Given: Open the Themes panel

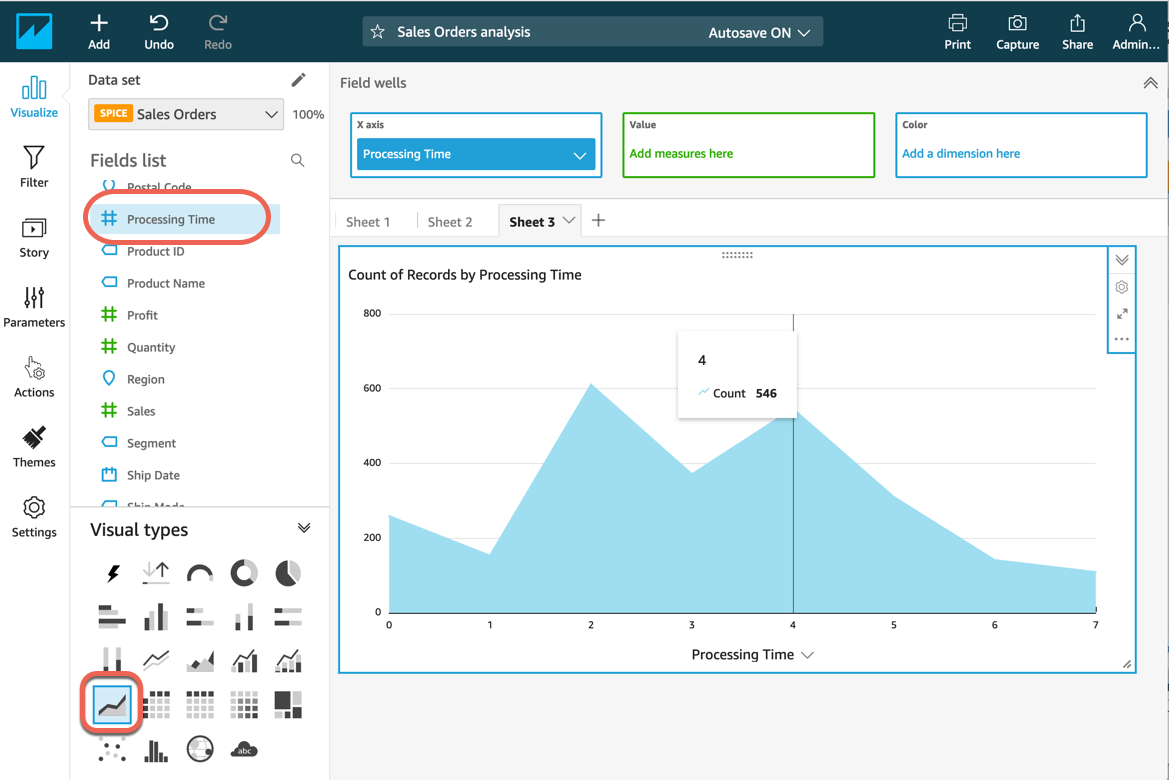Looking at the screenshot, I should coord(34,446).
